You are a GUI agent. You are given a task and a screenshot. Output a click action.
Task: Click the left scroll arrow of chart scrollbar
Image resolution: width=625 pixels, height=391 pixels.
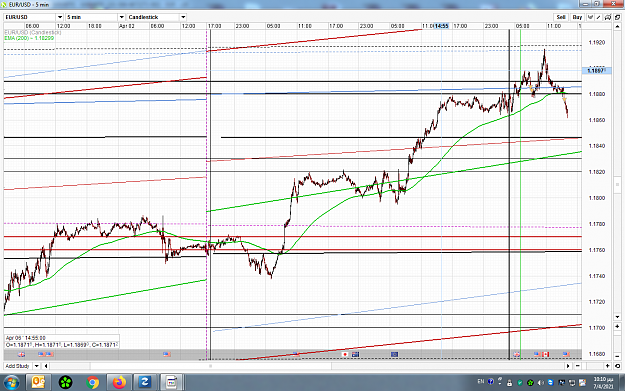click(x=46, y=366)
